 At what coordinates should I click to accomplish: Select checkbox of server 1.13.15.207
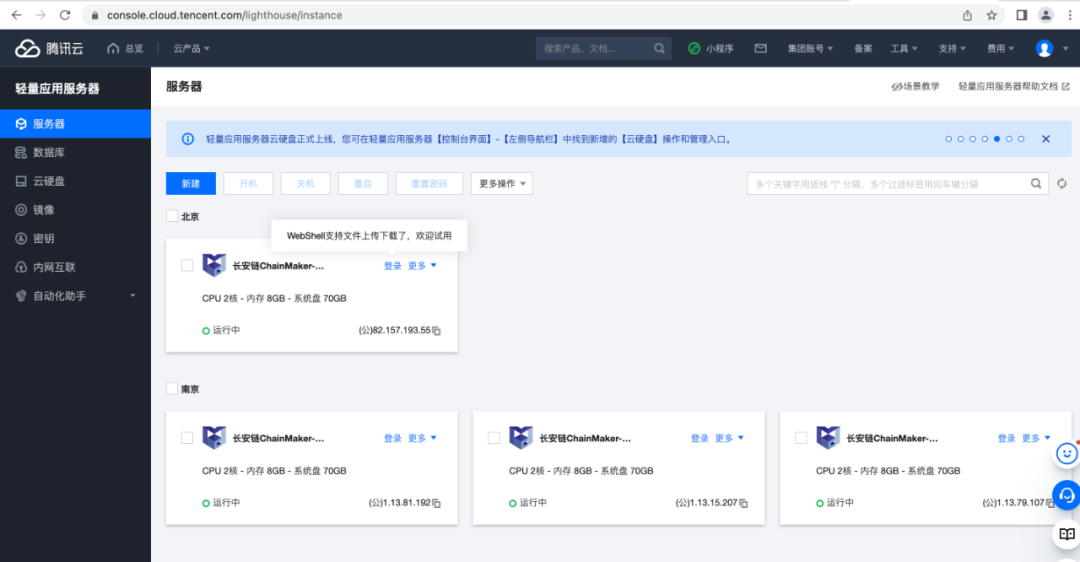pos(494,437)
